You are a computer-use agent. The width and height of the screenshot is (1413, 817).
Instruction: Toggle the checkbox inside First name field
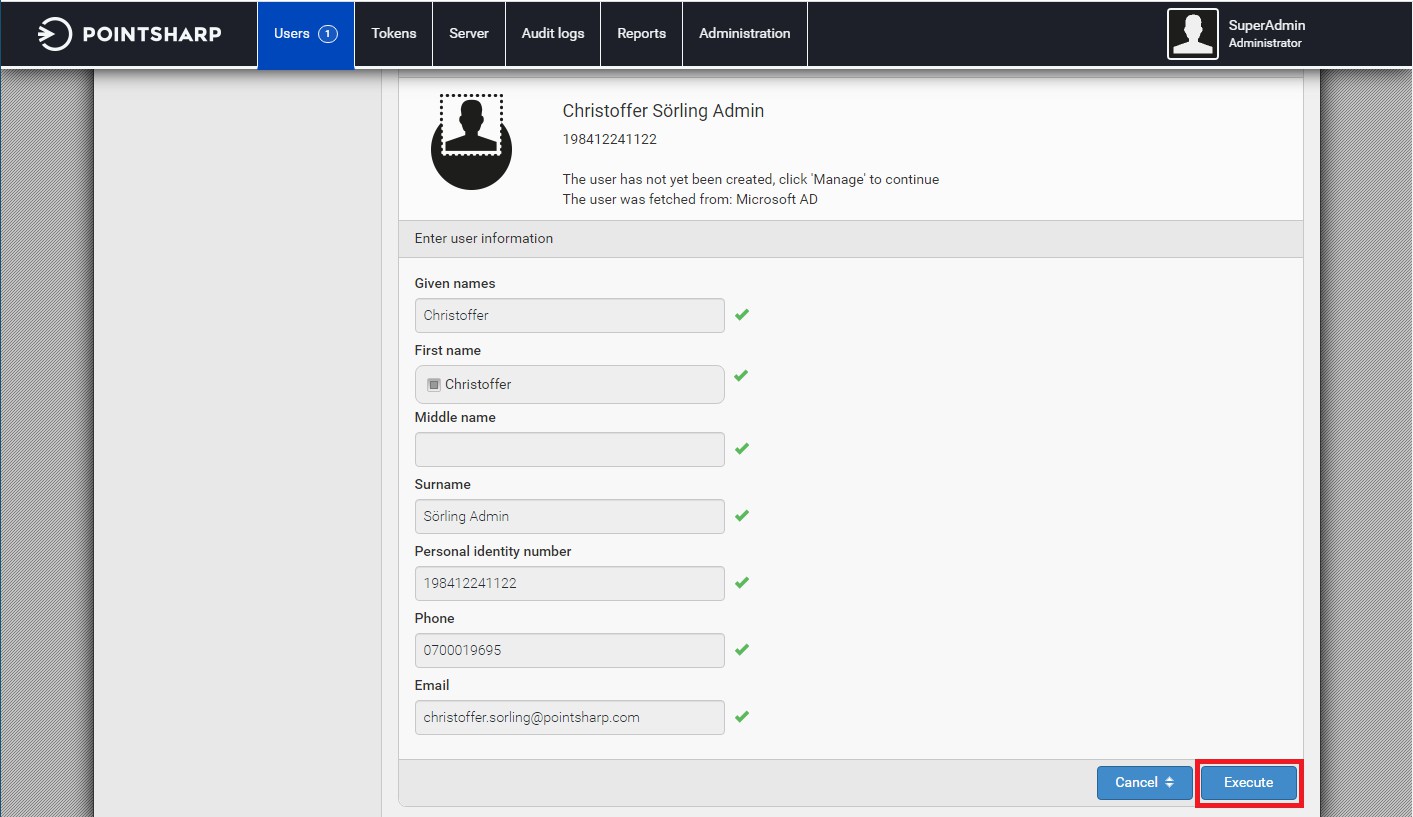[434, 385]
